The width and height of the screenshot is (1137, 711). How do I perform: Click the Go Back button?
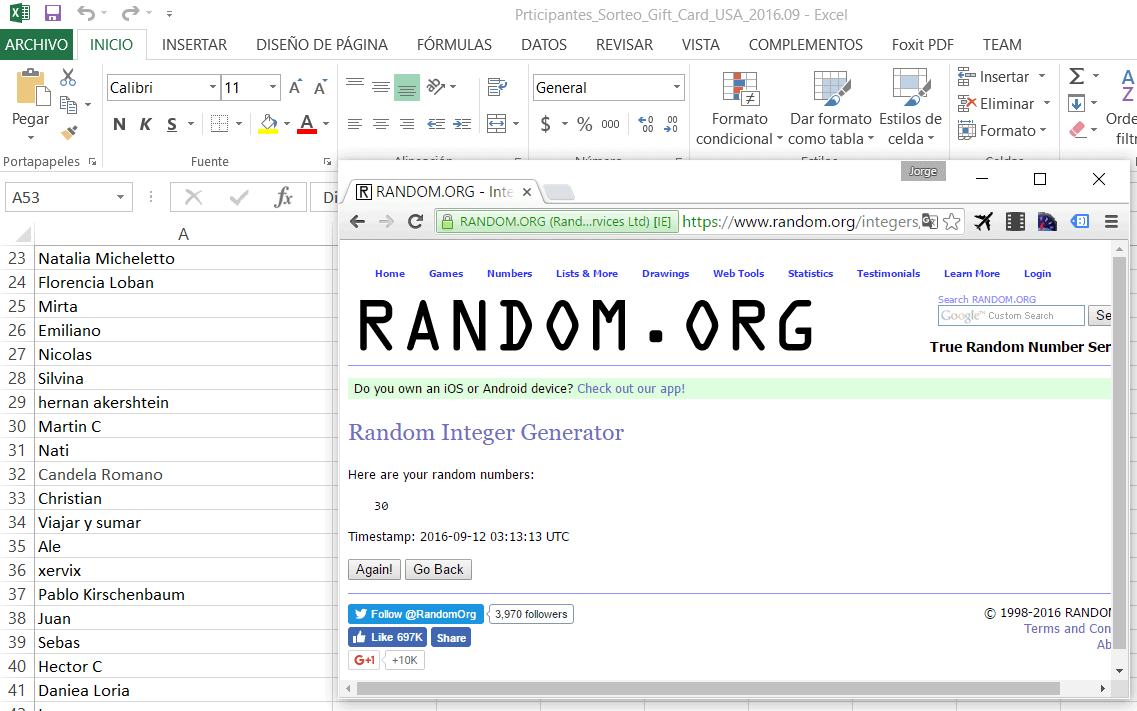[438, 570]
